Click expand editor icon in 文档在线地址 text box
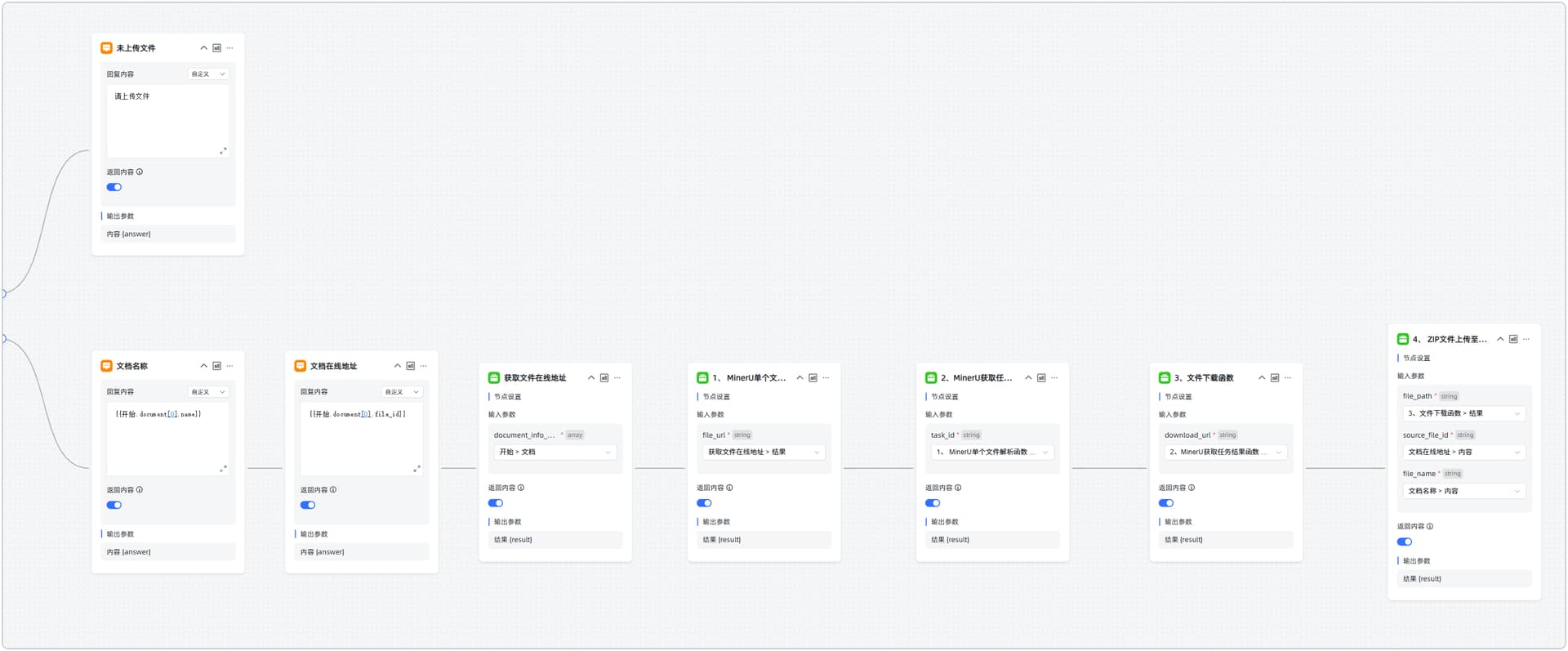 pos(416,469)
